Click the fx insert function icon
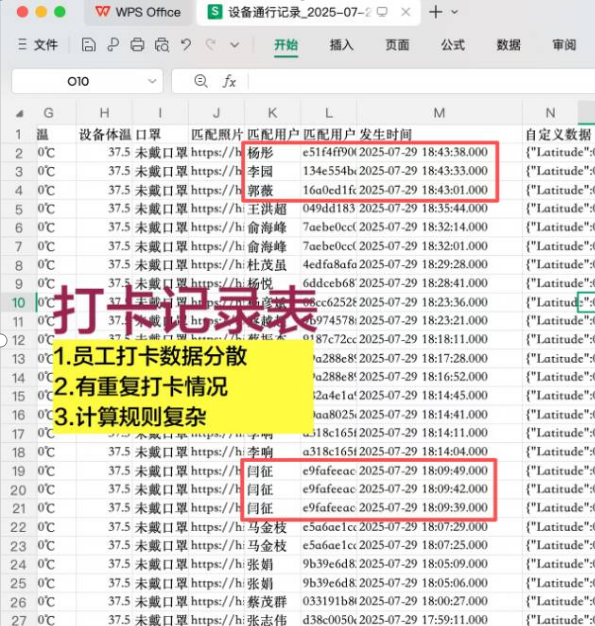Viewport: 595px width, 626px height. point(229,81)
